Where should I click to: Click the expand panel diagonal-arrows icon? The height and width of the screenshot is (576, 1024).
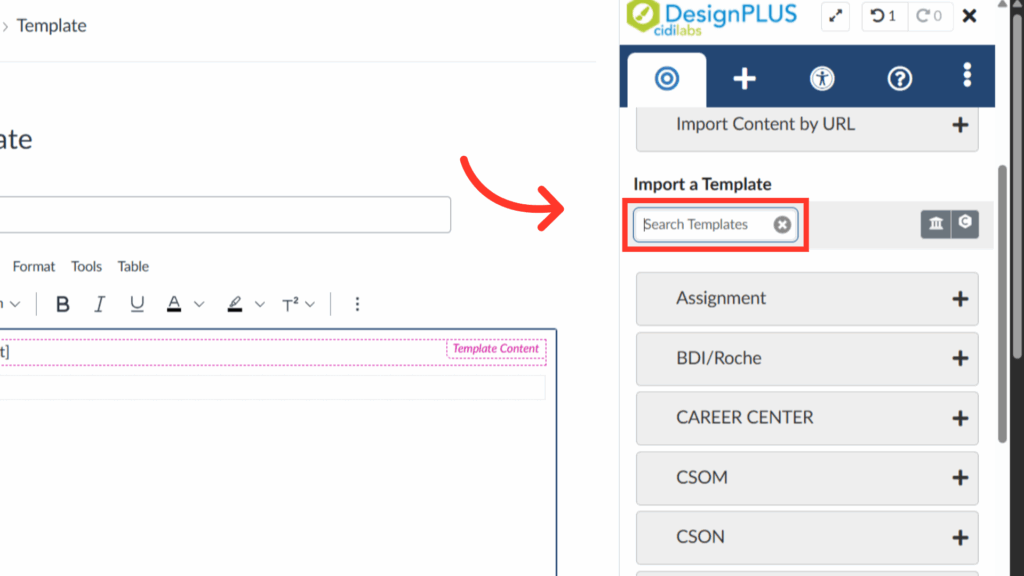pyautogui.click(x=835, y=16)
